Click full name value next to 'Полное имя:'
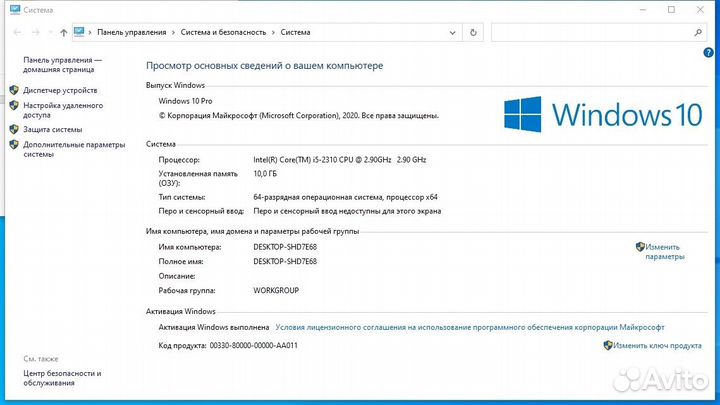Image resolution: width=720 pixels, height=405 pixels. [x=285, y=261]
